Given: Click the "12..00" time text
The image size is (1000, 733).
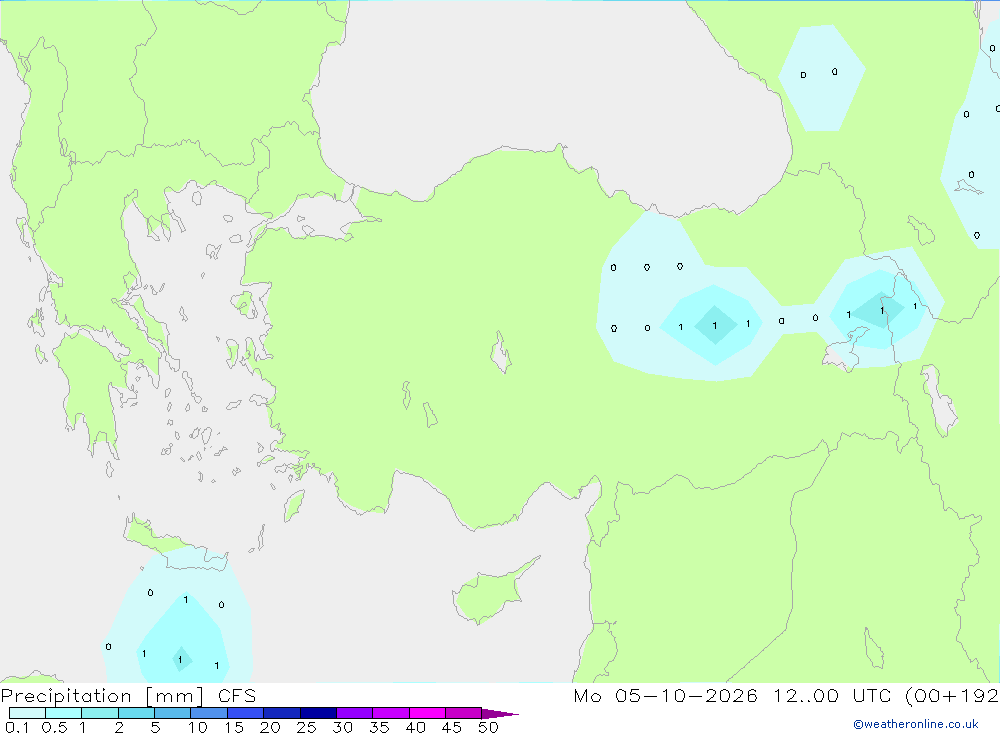Looking at the screenshot, I should coord(806,695).
